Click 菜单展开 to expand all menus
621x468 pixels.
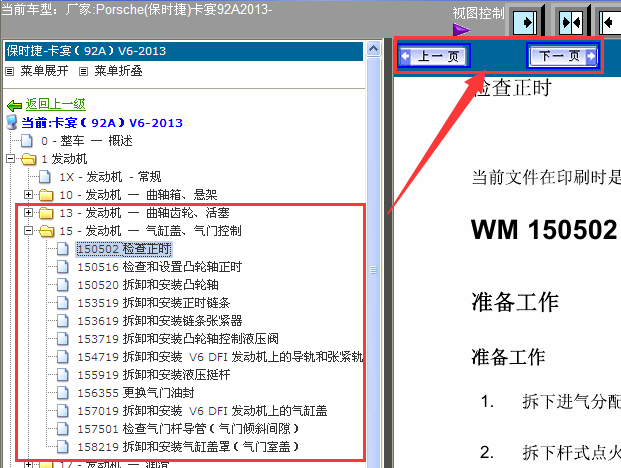(44, 71)
